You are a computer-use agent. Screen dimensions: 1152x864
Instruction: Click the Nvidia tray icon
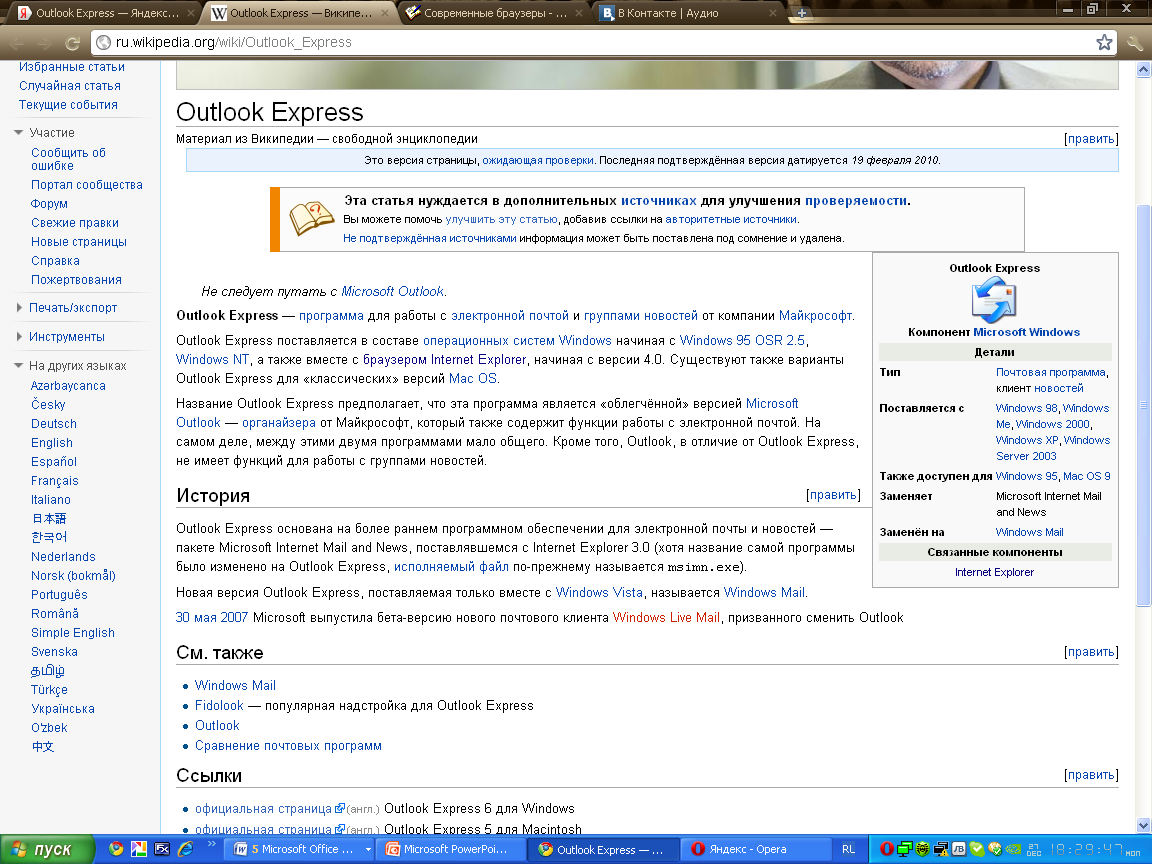pyautogui.click(x=1013, y=849)
